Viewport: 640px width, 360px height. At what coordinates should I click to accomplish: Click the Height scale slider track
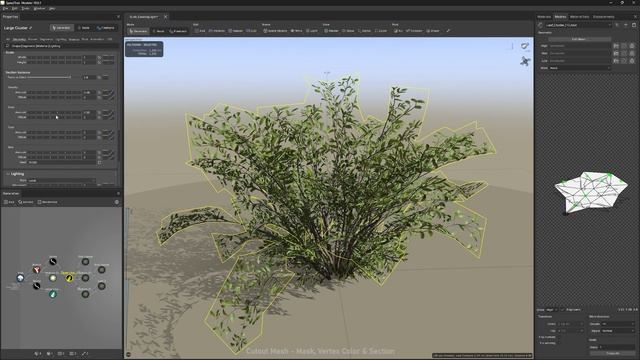54,62
